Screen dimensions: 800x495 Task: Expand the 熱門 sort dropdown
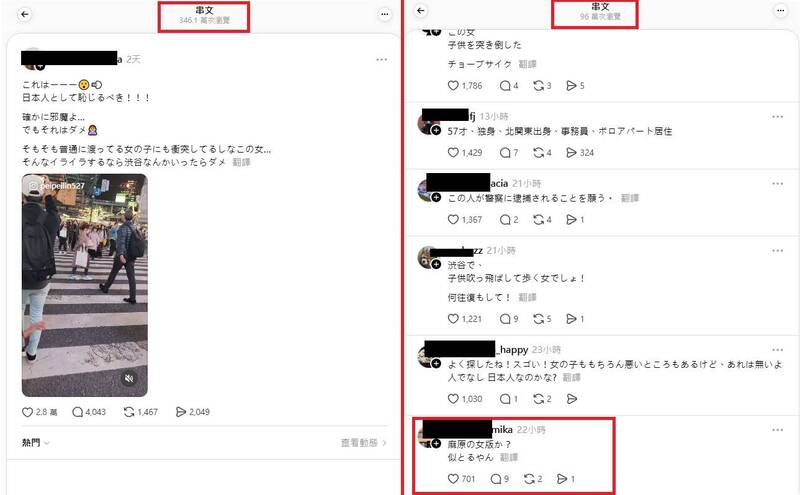35,443
